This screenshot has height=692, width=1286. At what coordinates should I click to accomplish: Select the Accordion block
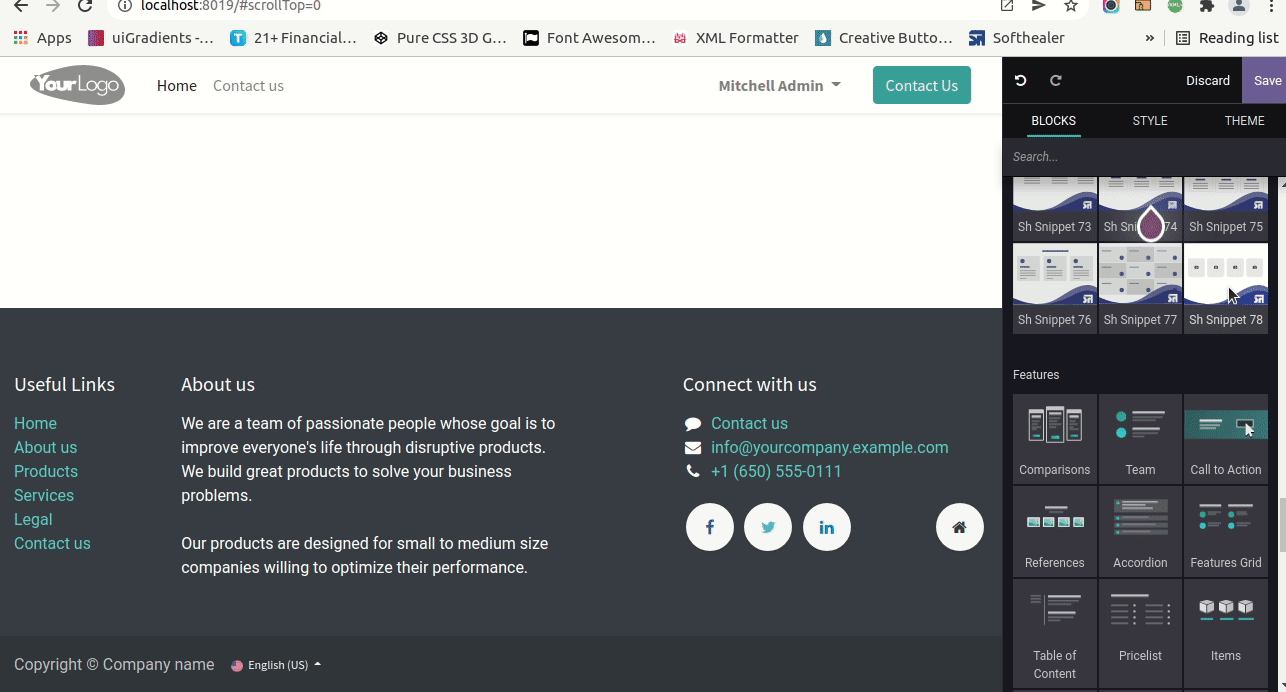click(1140, 532)
